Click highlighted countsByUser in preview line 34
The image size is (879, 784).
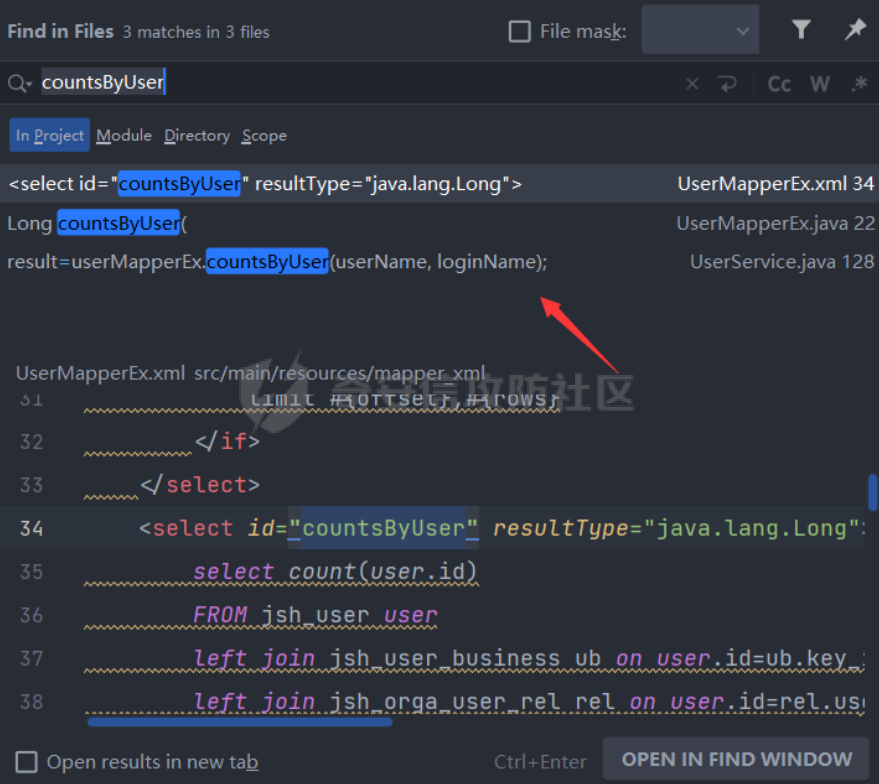tap(383, 528)
